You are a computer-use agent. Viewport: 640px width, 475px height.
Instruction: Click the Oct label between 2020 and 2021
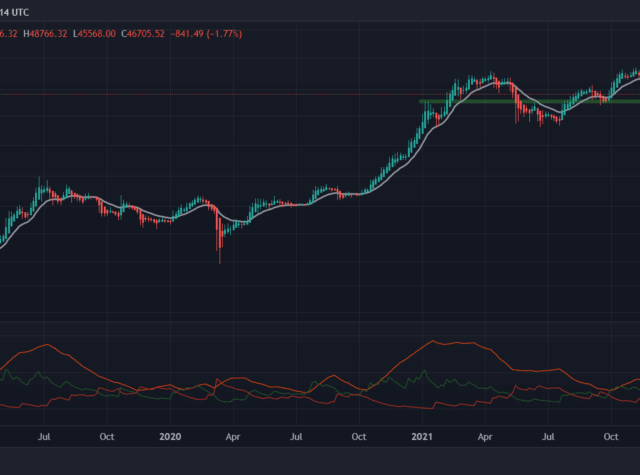coord(360,437)
